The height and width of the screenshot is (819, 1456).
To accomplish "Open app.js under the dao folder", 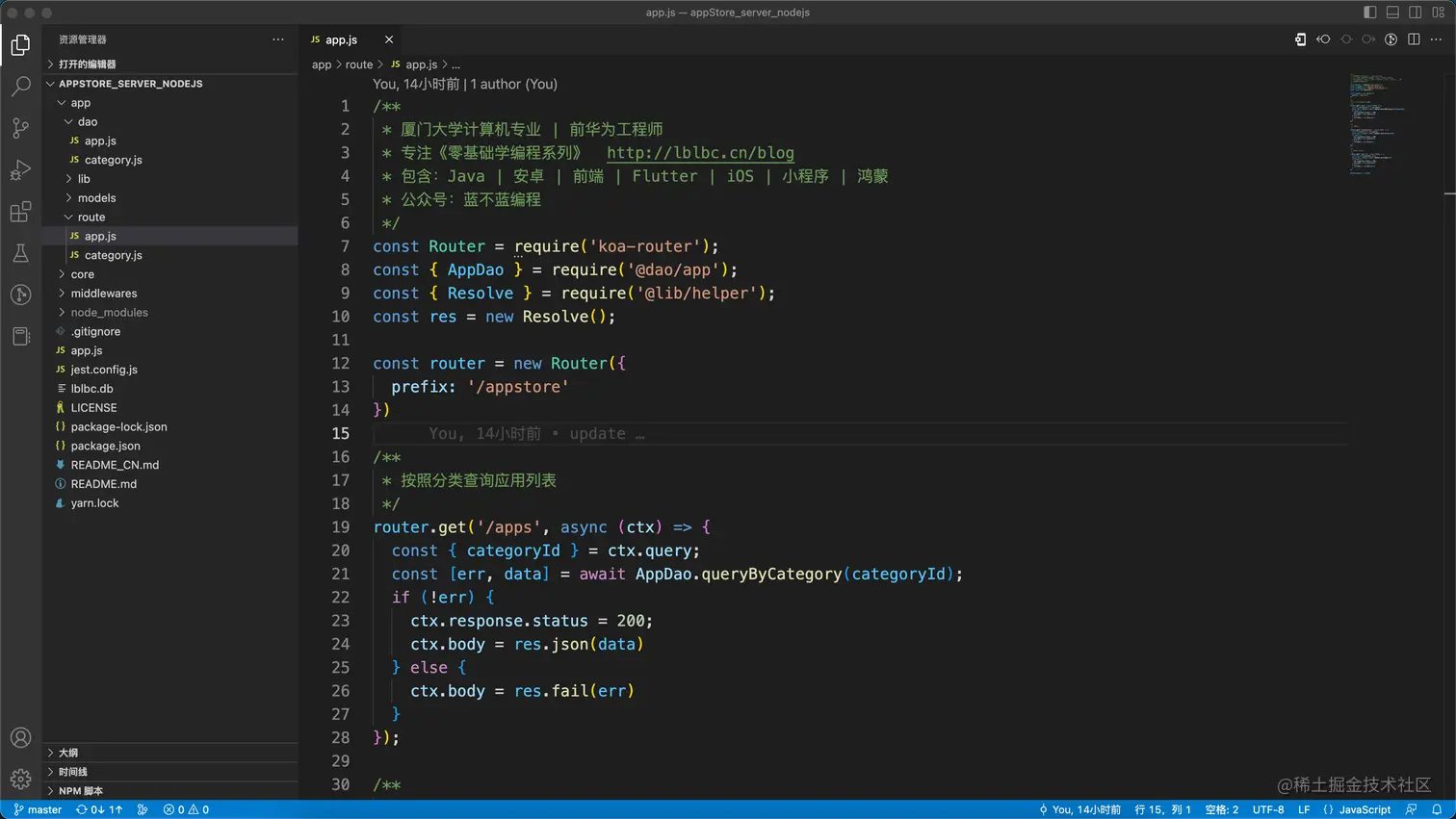I will coord(170,141).
